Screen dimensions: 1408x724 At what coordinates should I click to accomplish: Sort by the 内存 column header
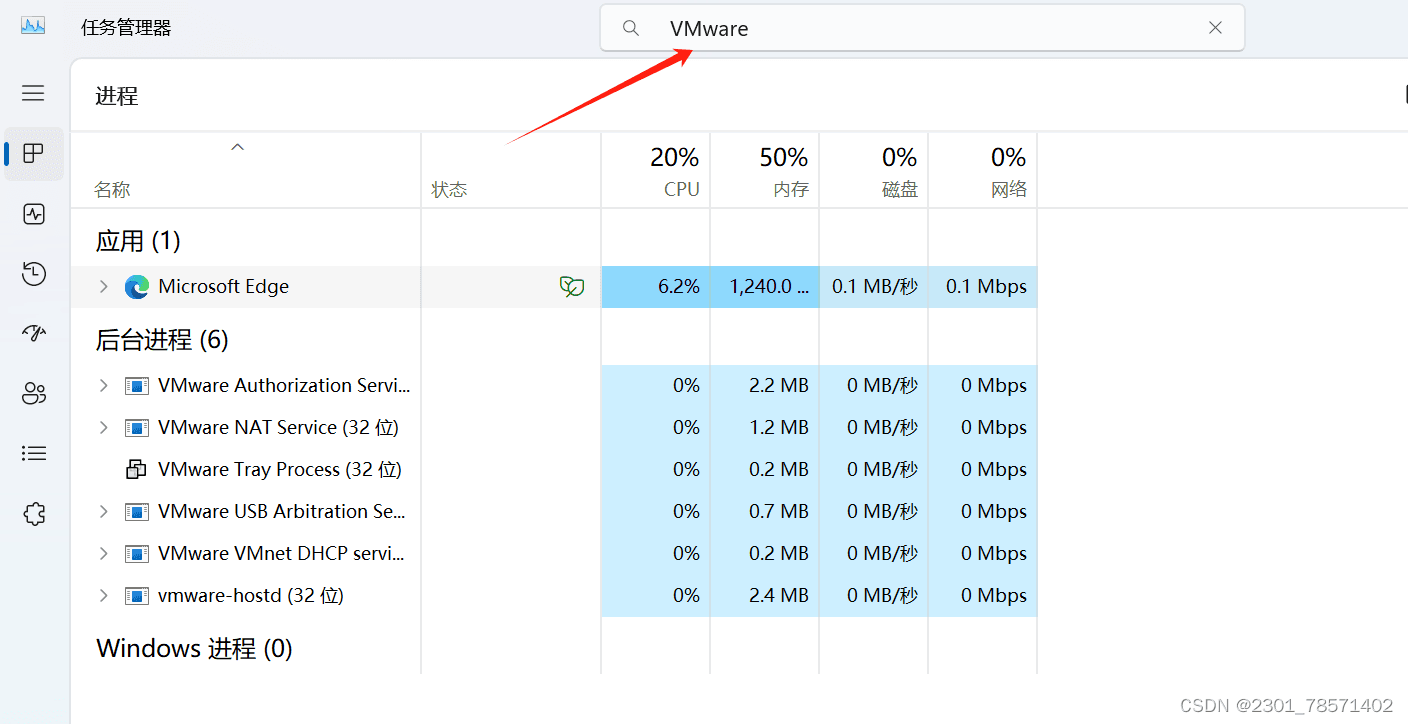765,171
